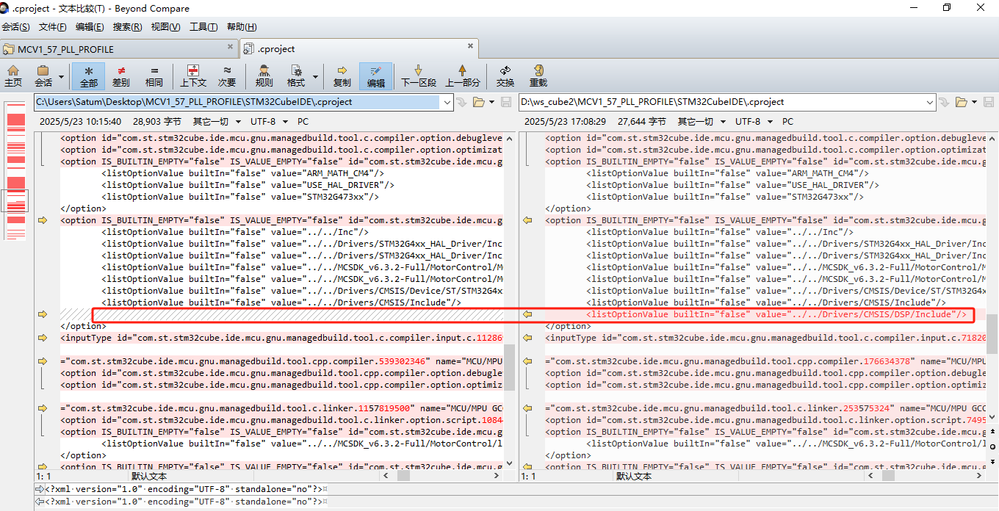
Task: Click the left file path input field
Action: (x=237, y=102)
